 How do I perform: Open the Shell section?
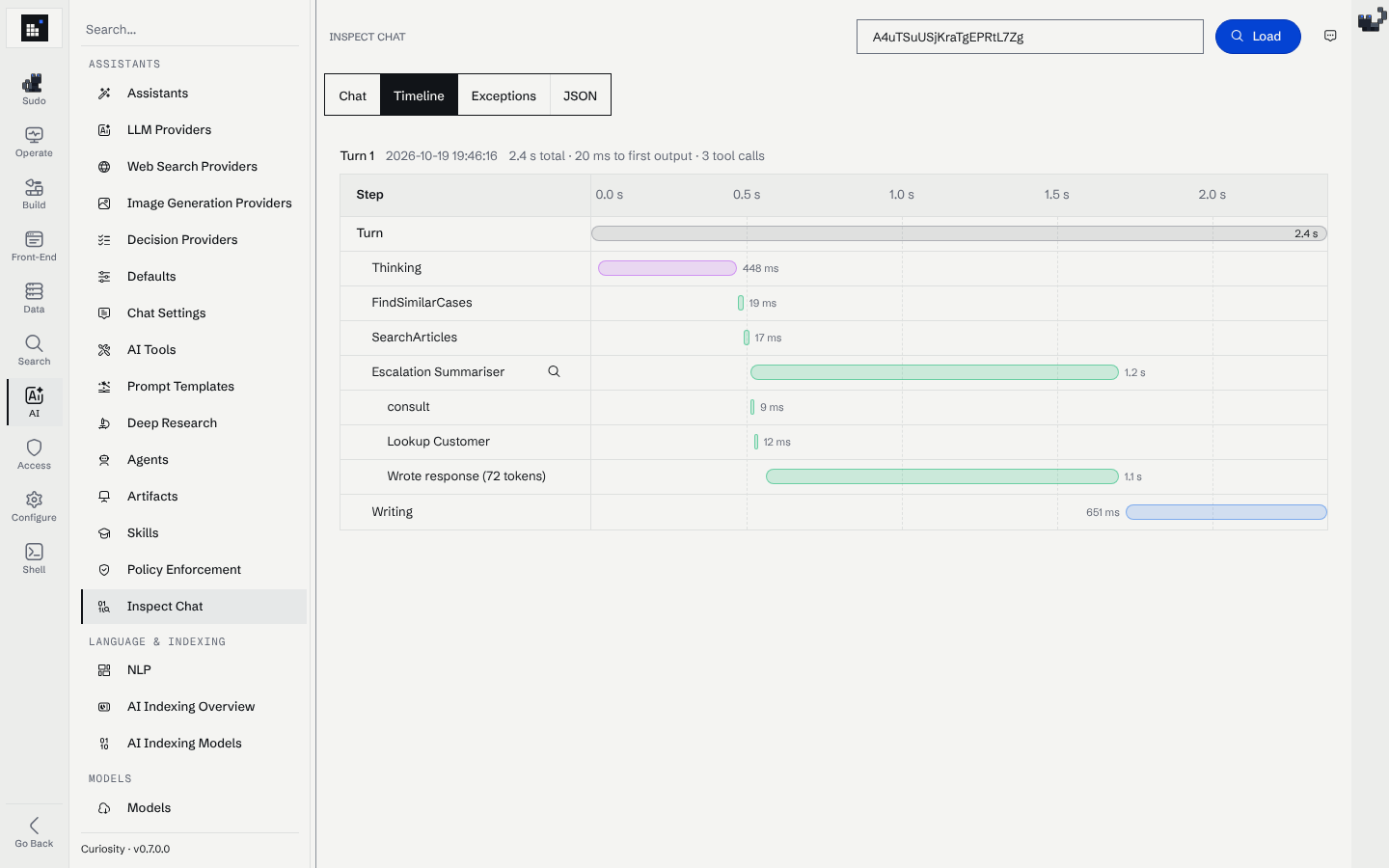34,557
